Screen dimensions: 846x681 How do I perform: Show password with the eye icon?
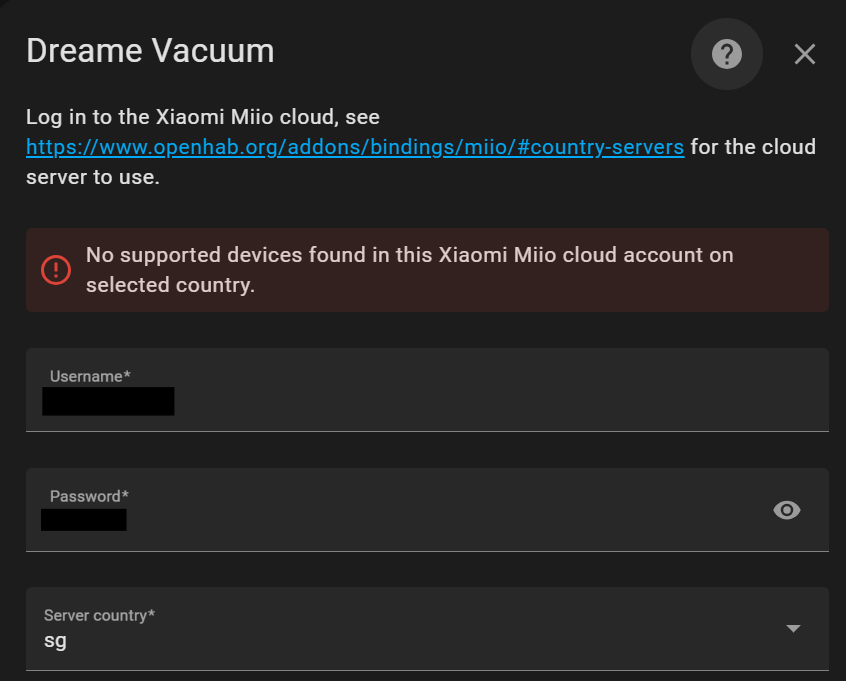[x=787, y=510]
